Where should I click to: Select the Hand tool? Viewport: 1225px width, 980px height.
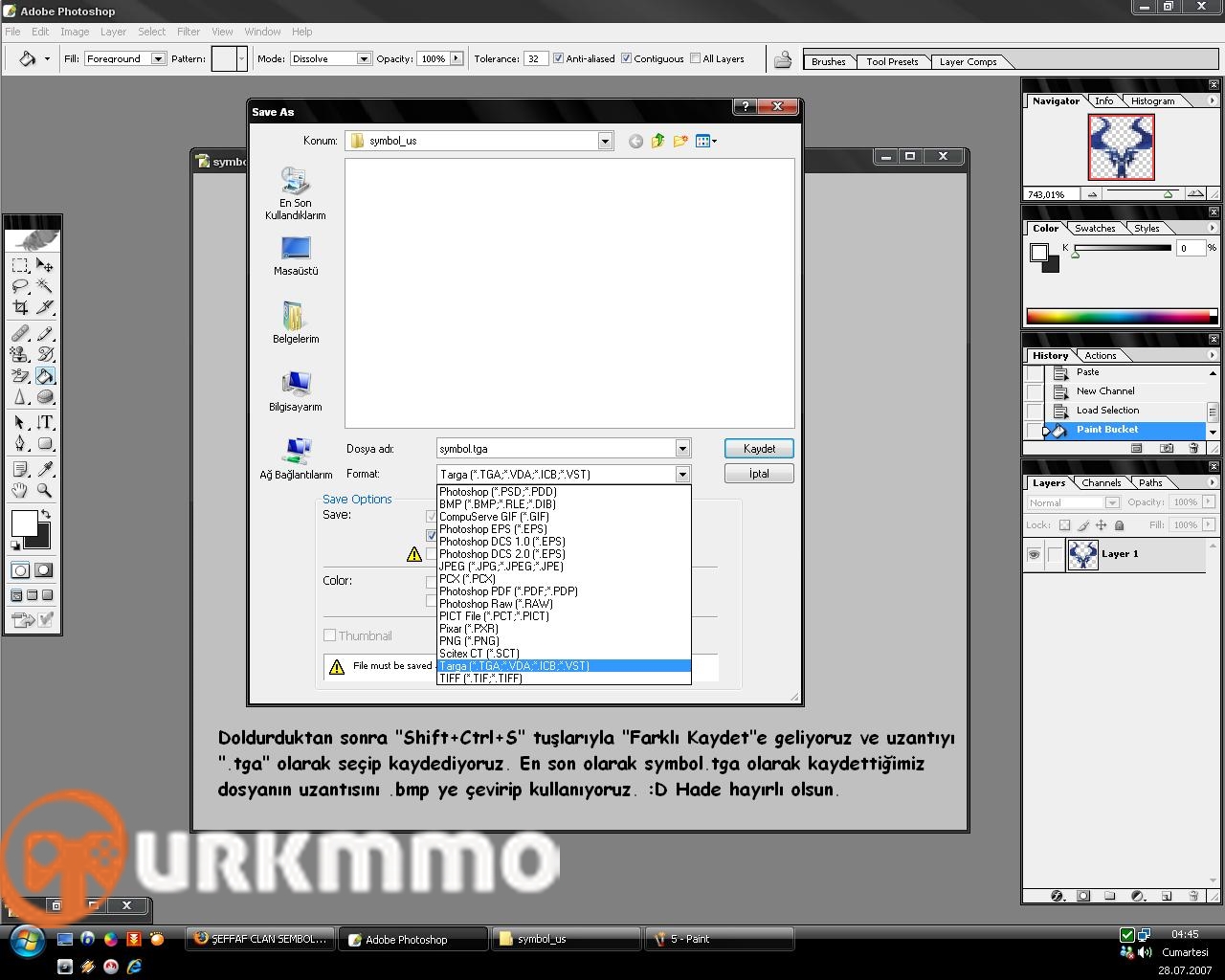[x=20, y=490]
